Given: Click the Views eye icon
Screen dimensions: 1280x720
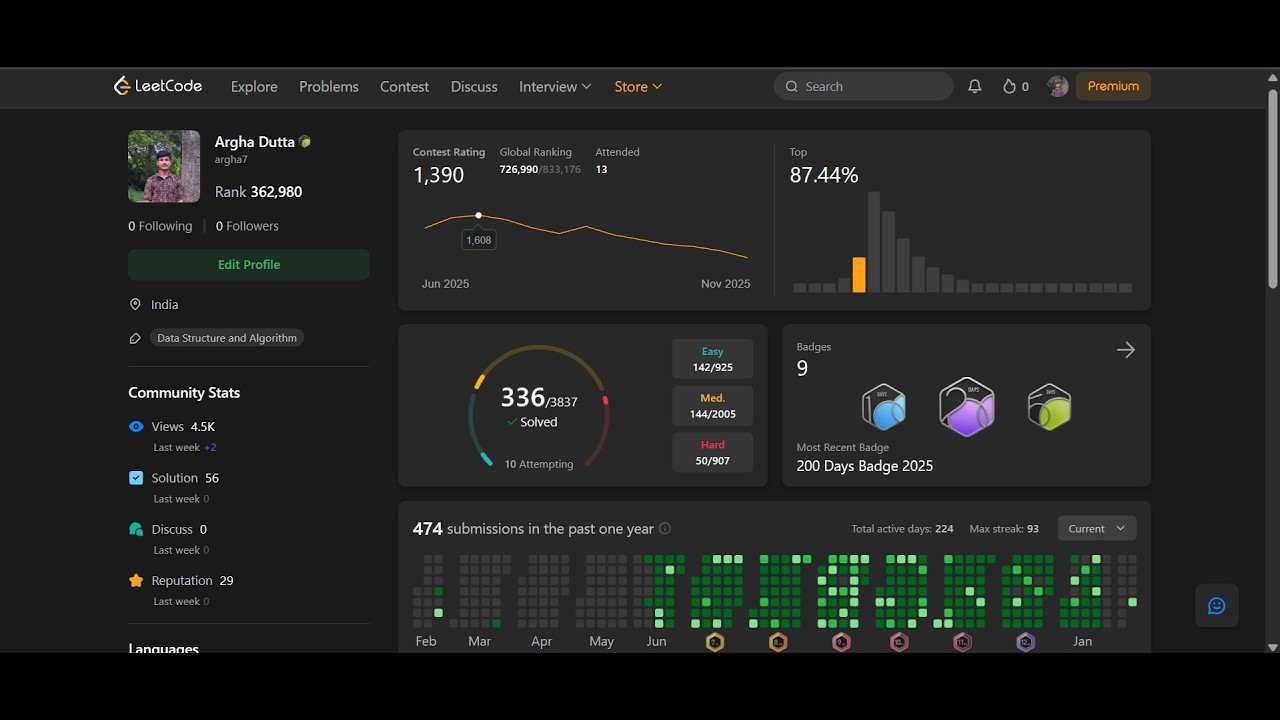Looking at the screenshot, I should pyautogui.click(x=136, y=426).
